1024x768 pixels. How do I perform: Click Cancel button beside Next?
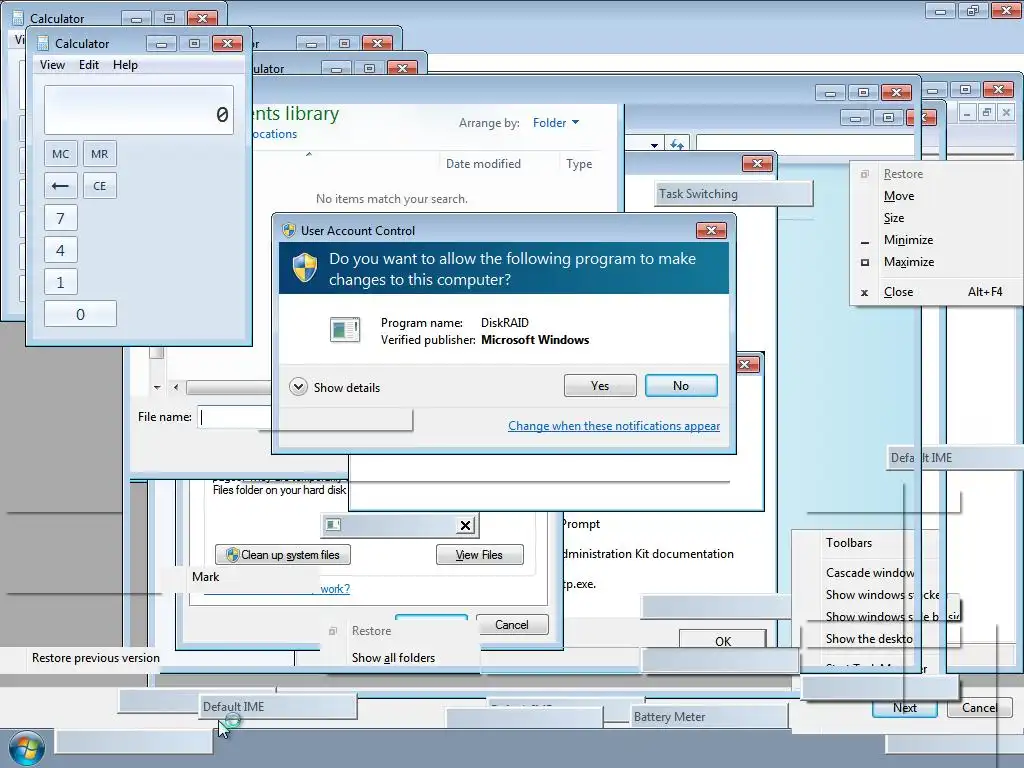click(x=979, y=708)
